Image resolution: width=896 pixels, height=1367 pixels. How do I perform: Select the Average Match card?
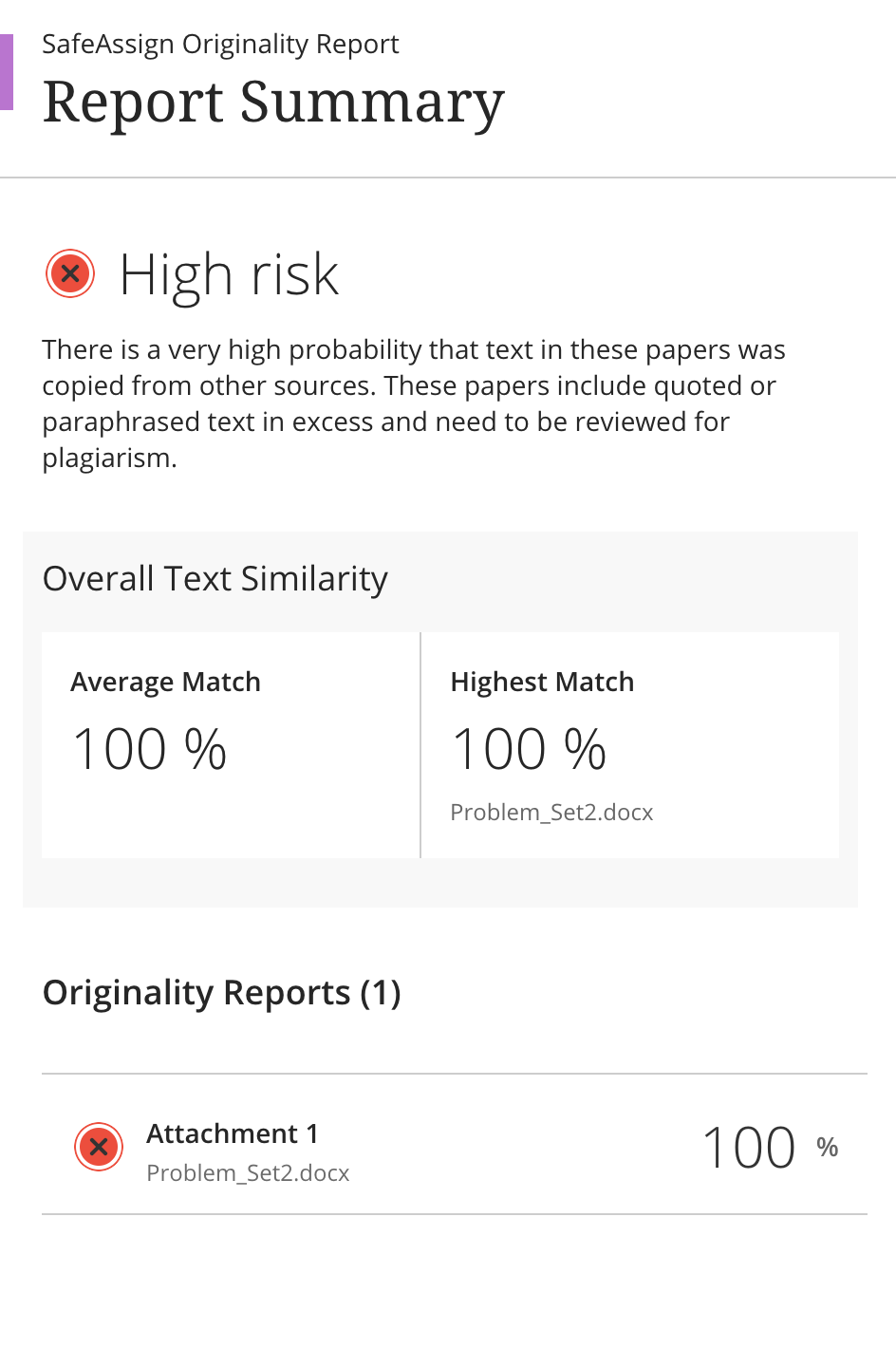[231, 745]
